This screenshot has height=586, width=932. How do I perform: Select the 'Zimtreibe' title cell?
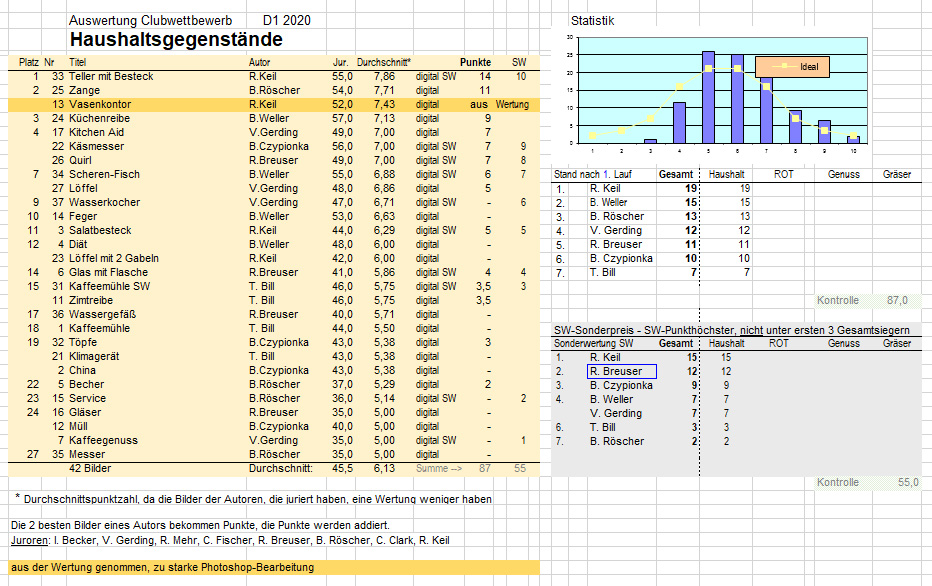click(91, 300)
